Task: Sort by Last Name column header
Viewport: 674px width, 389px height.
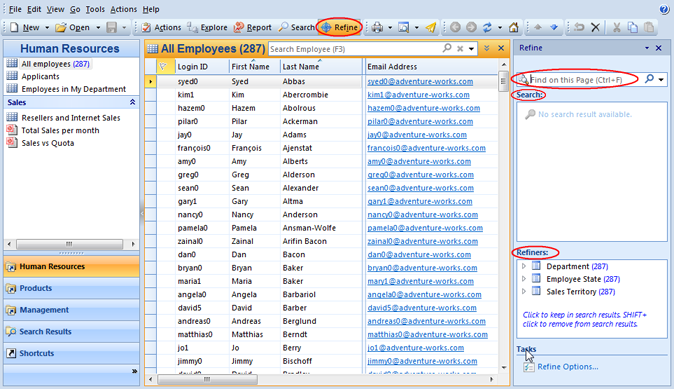Action: tap(321, 66)
